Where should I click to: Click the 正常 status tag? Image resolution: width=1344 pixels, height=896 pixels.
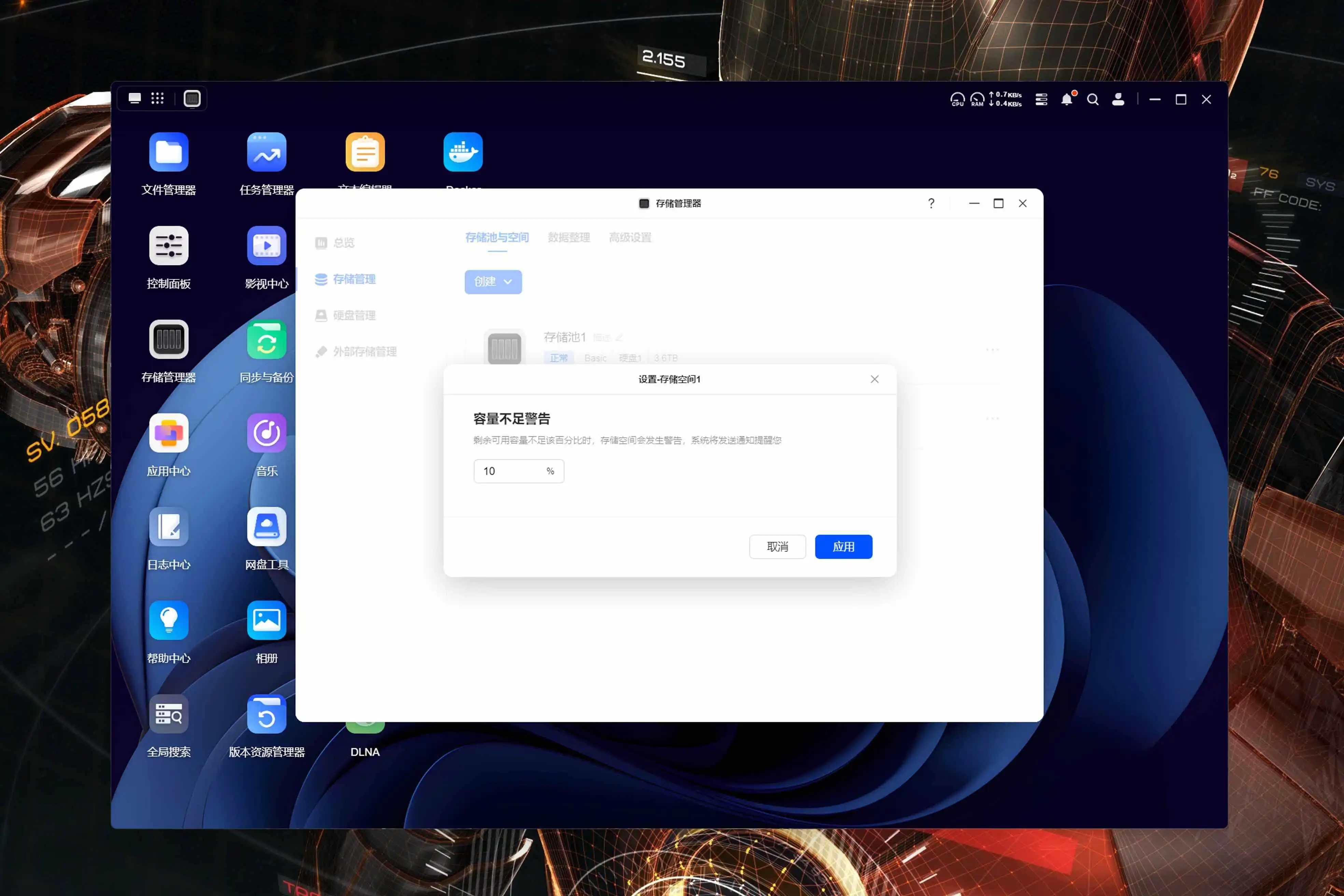point(559,358)
